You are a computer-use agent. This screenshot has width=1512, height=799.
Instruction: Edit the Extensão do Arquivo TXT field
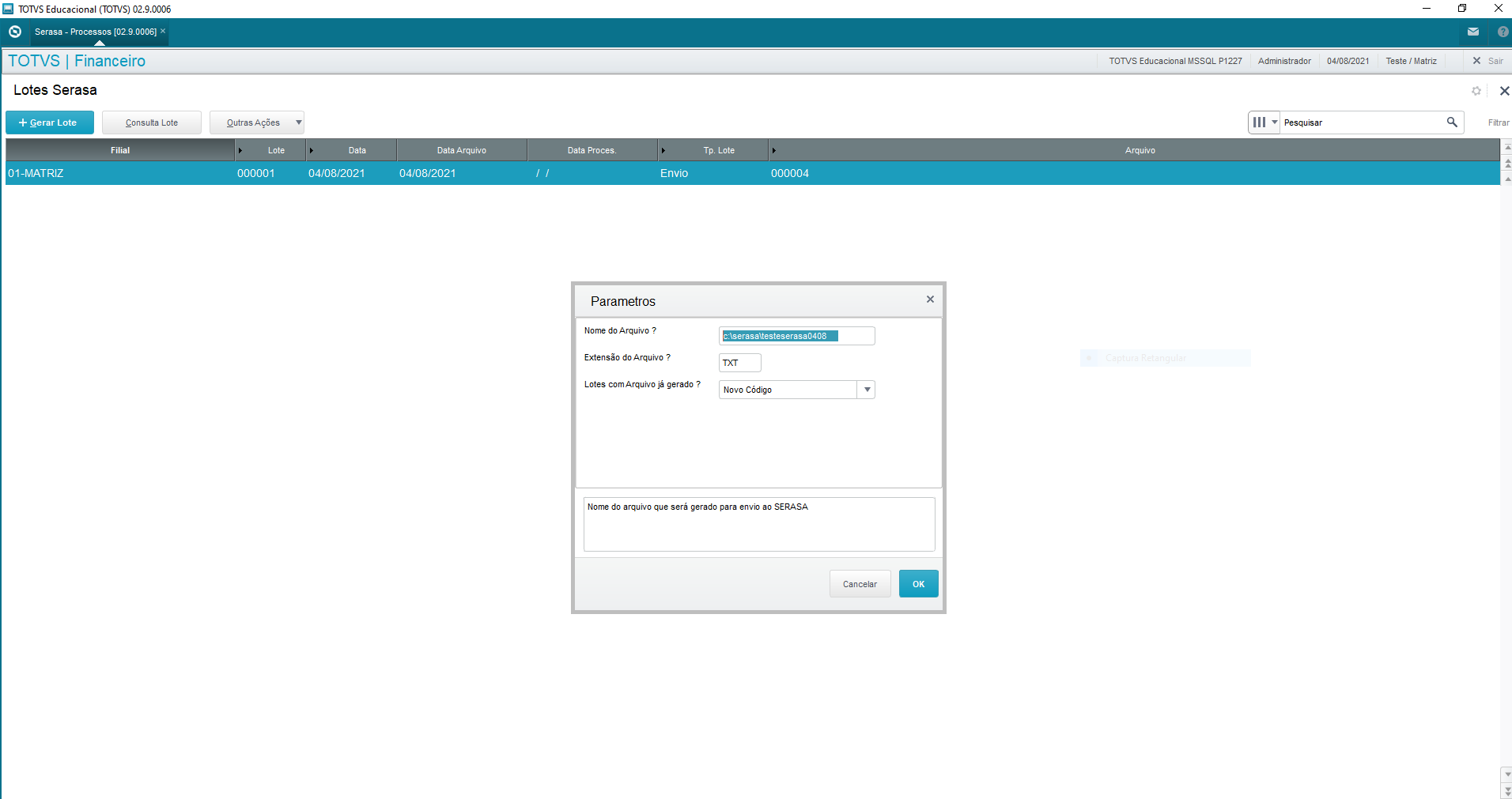(739, 363)
